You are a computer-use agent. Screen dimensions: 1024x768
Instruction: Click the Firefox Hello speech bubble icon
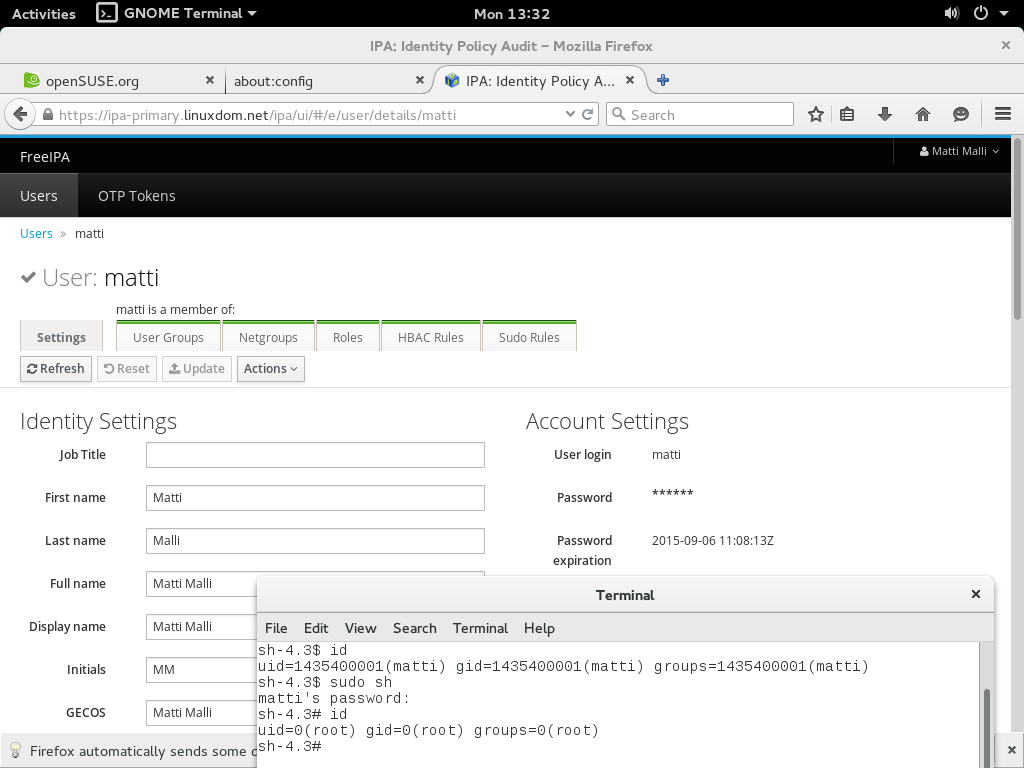960,114
